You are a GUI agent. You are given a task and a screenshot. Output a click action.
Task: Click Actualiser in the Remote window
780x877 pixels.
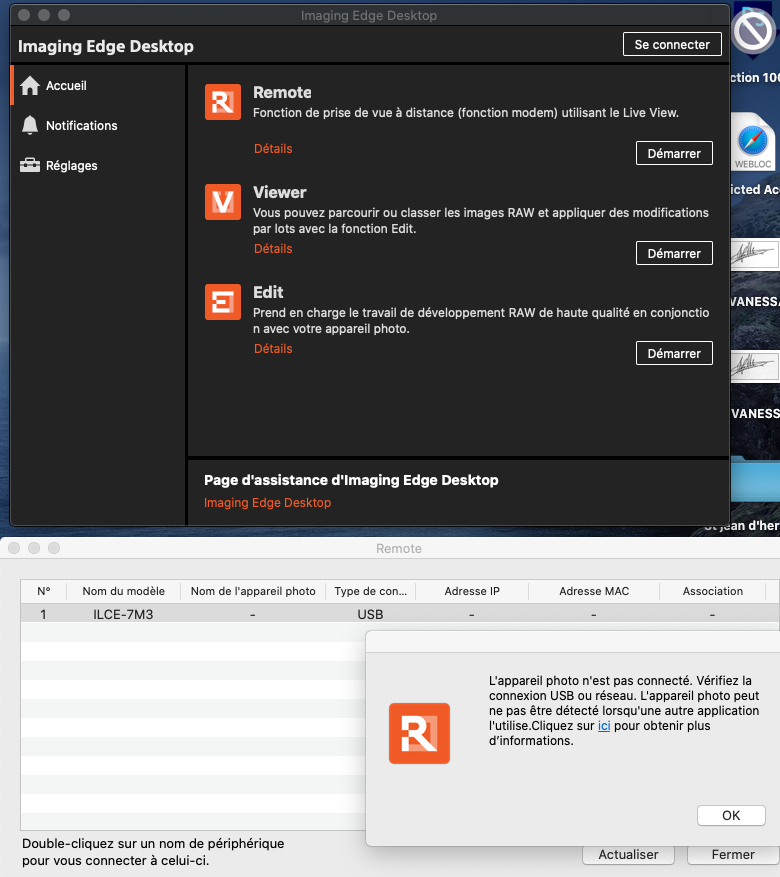click(x=628, y=855)
